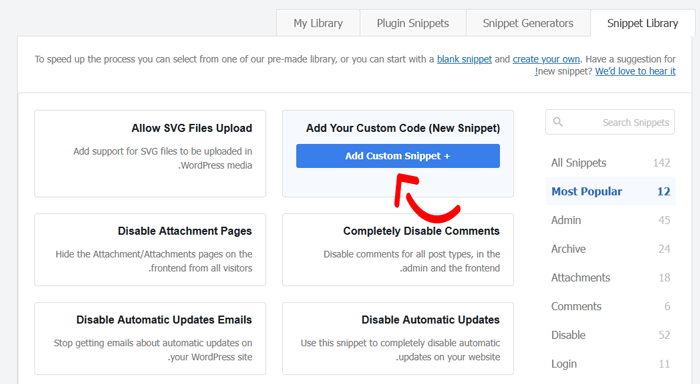Screen dimensions: 700x384
Task: Click the Add Your Custom Code heading
Action: pyautogui.click(x=403, y=128)
